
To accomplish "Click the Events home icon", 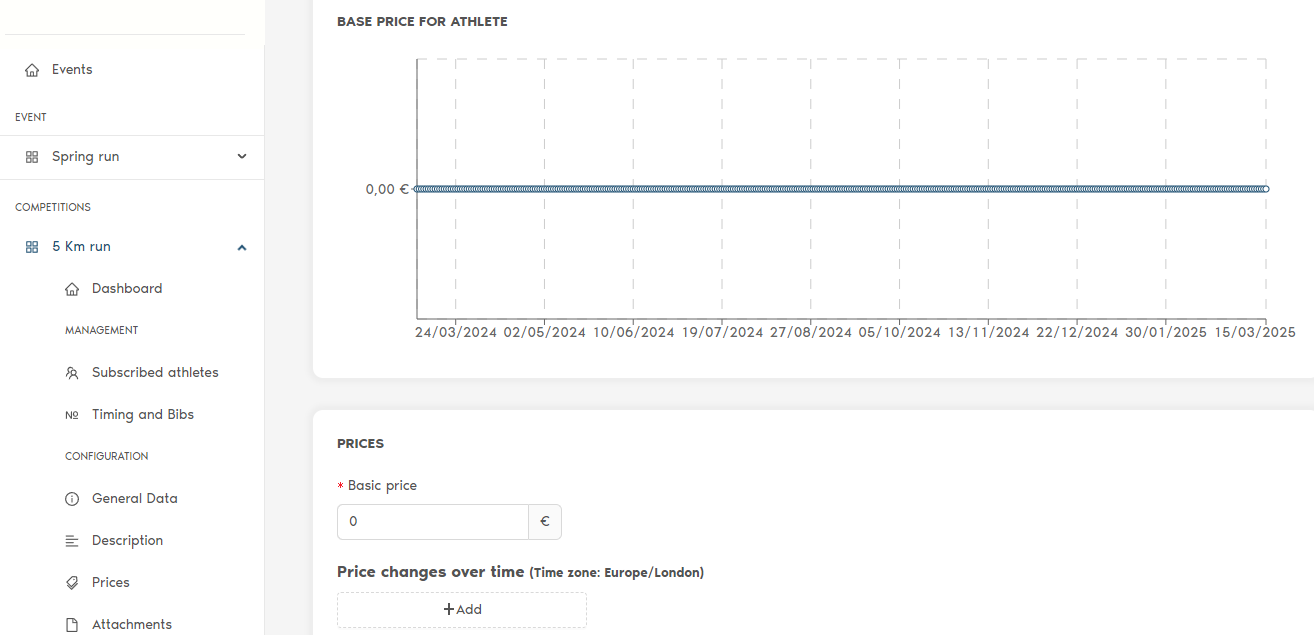I will click(x=32, y=70).
